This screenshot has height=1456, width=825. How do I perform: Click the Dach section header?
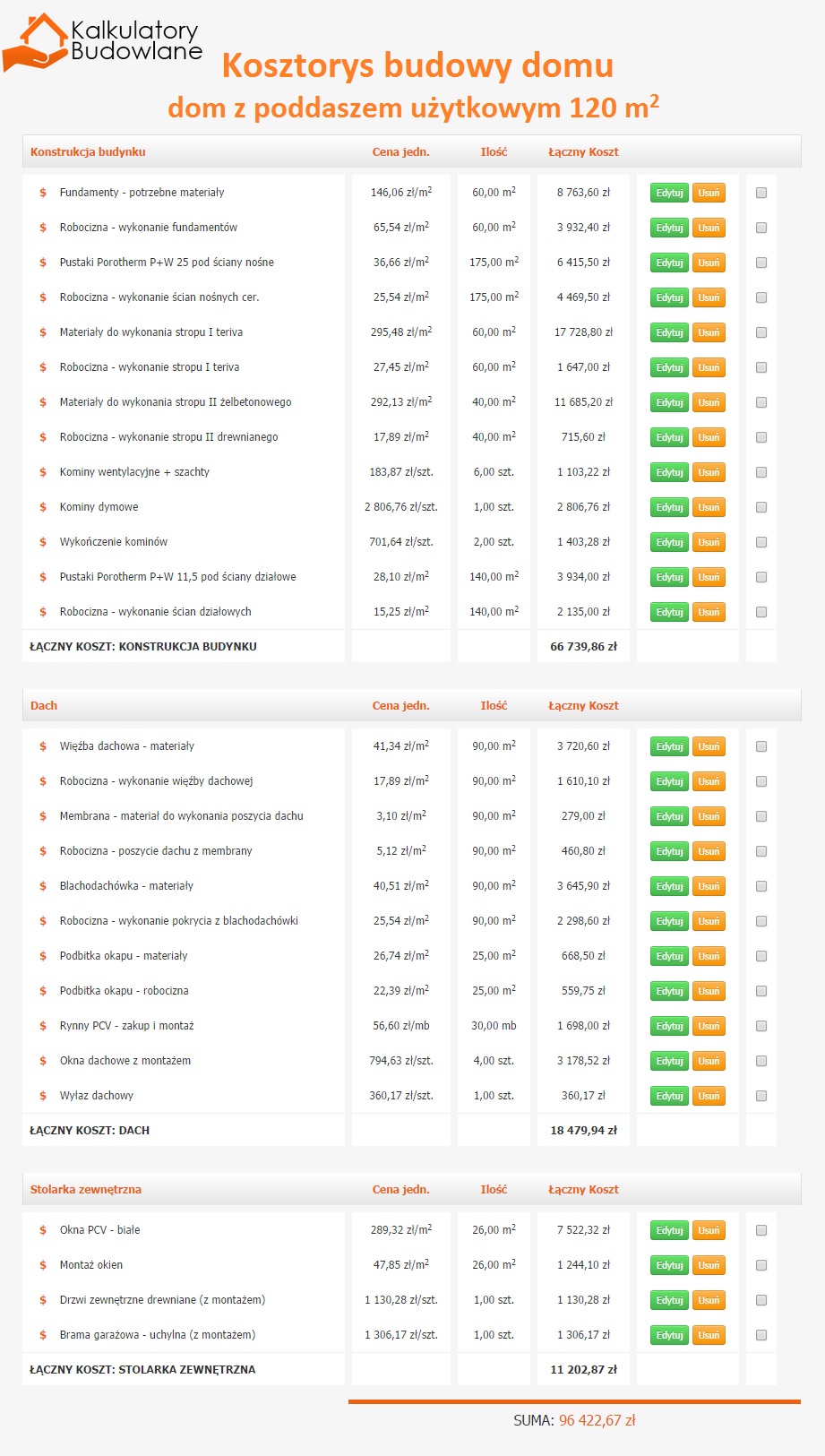(x=44, y=706)
